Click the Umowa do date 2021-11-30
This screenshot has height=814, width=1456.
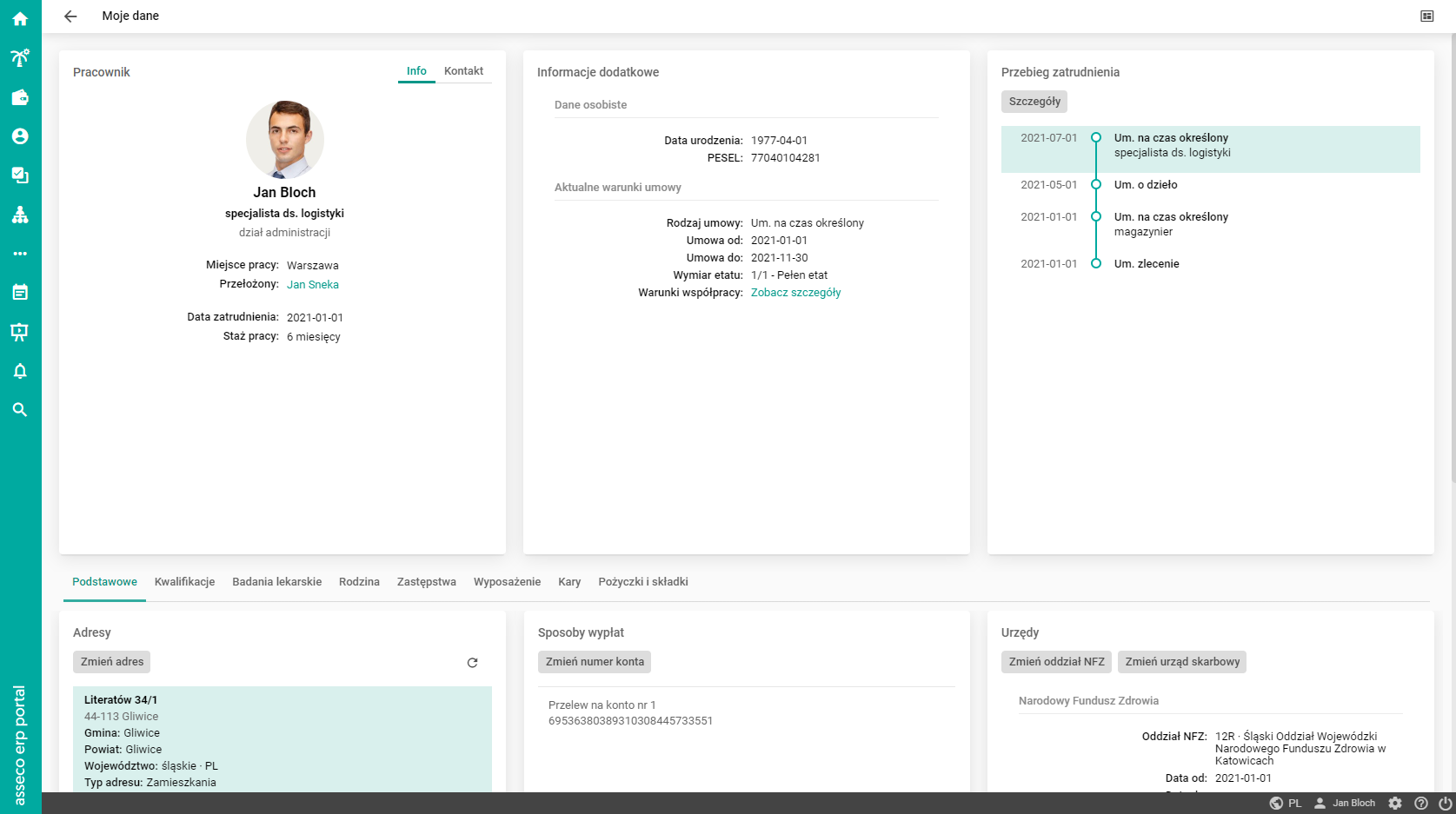coord(779,258)
